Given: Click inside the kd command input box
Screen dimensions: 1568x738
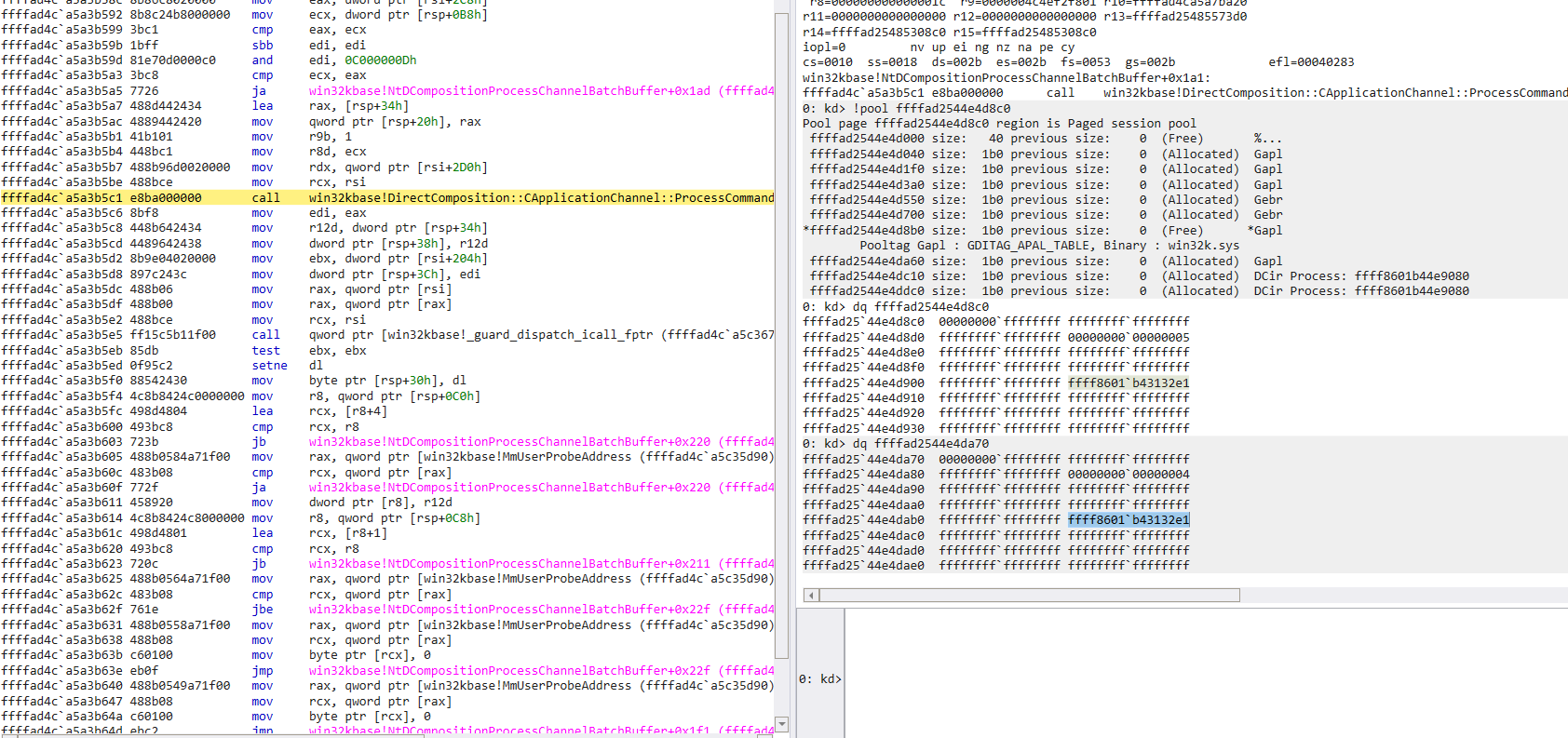Looking at the screenshot, I should click(x=1201, y=678).
